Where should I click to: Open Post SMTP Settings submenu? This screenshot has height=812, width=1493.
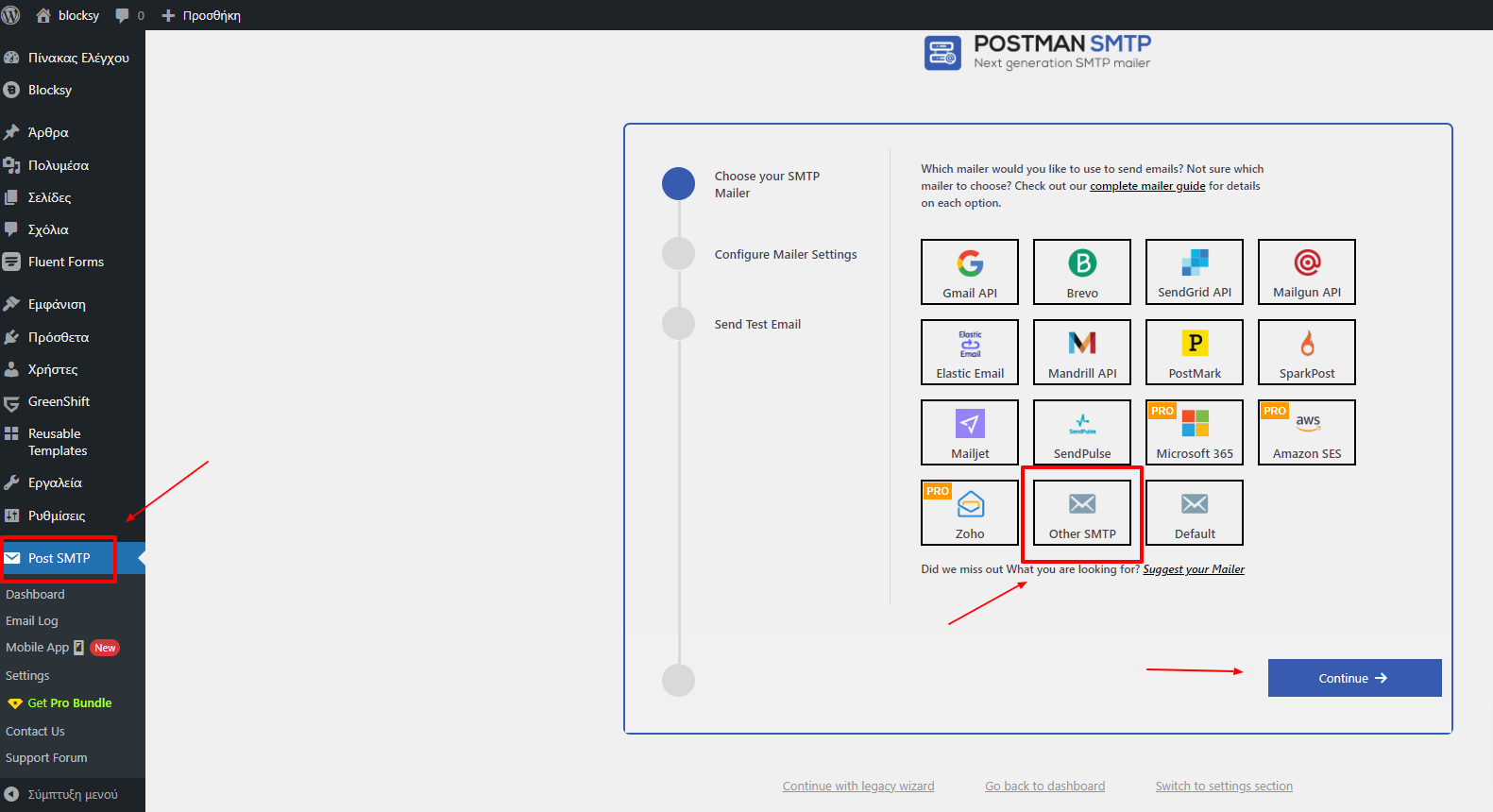pyautogui.click(x=27, y=675)
